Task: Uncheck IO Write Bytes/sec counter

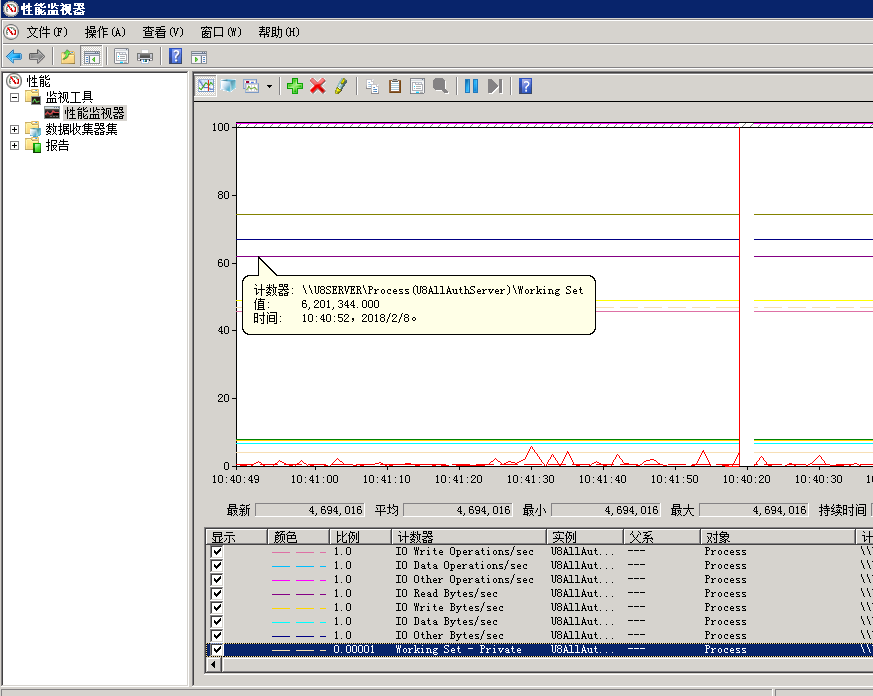Action: 217,607
